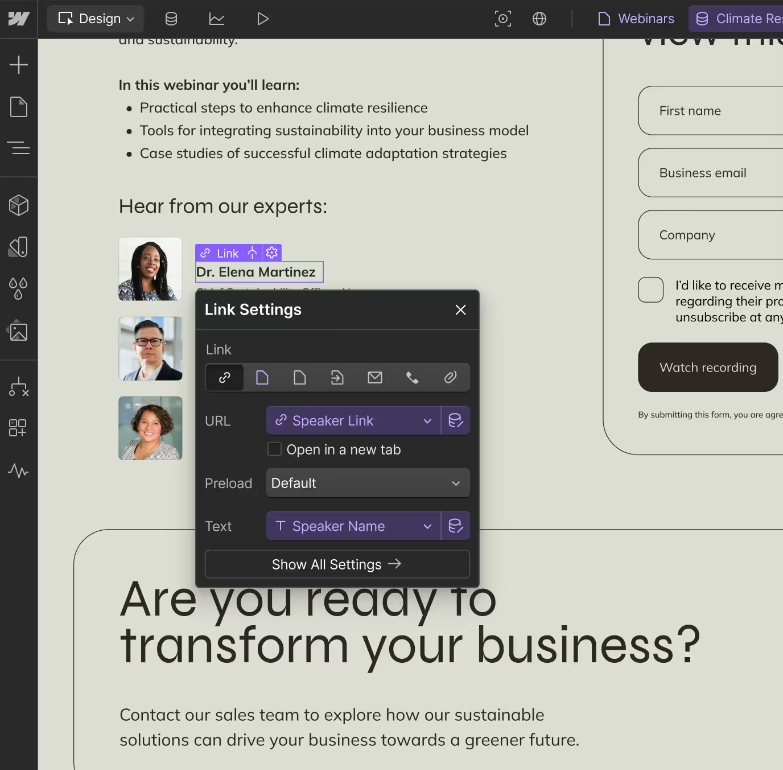Image resolution: width=783 pixels, height=770 pixels.
Task: Open the Preload Default dropdown
Action: (x=368, y=483)
